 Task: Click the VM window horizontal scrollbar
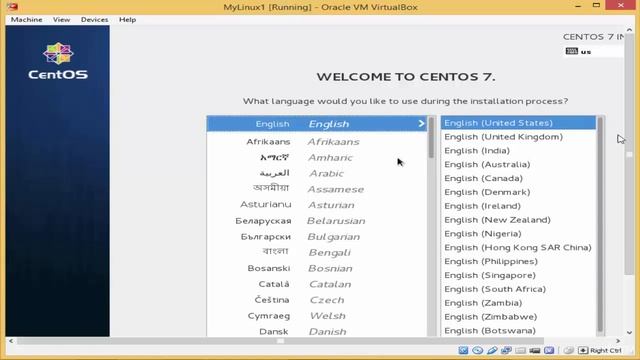click(280, 341)
